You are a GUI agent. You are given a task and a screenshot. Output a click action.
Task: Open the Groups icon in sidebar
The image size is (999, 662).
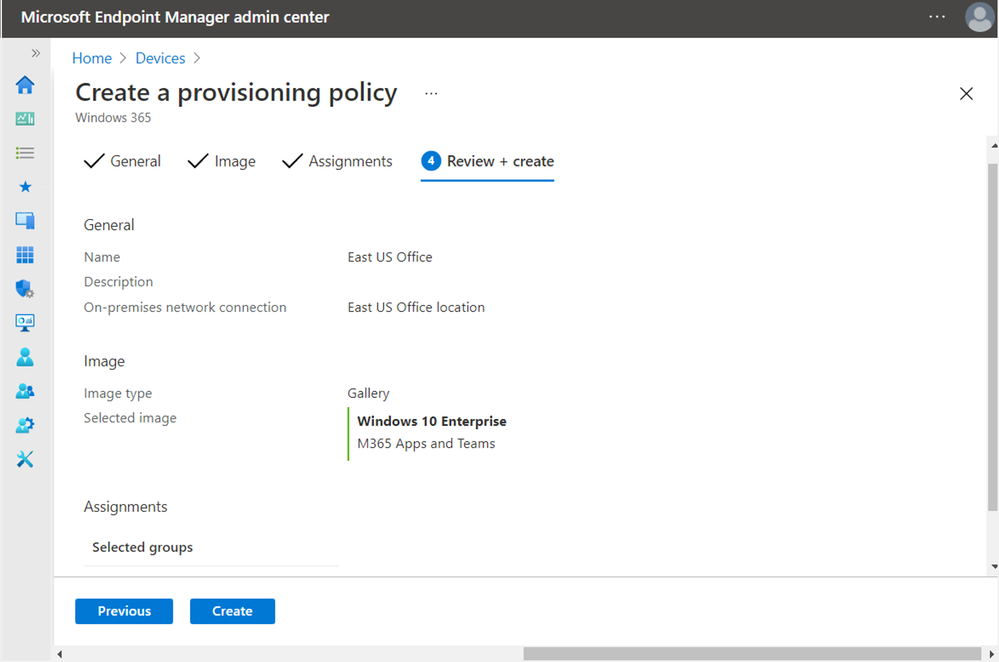[x=25, y=391]
